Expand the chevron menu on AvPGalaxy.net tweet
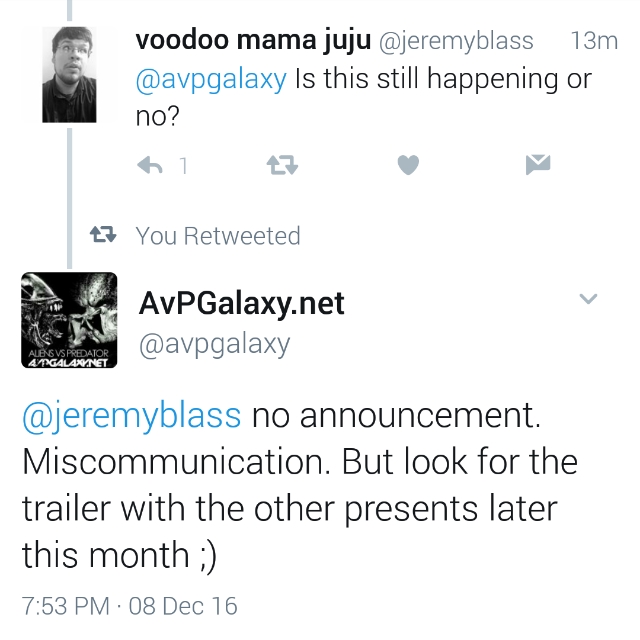The height and width of the screenshot is (640, 640). point(588,299)
